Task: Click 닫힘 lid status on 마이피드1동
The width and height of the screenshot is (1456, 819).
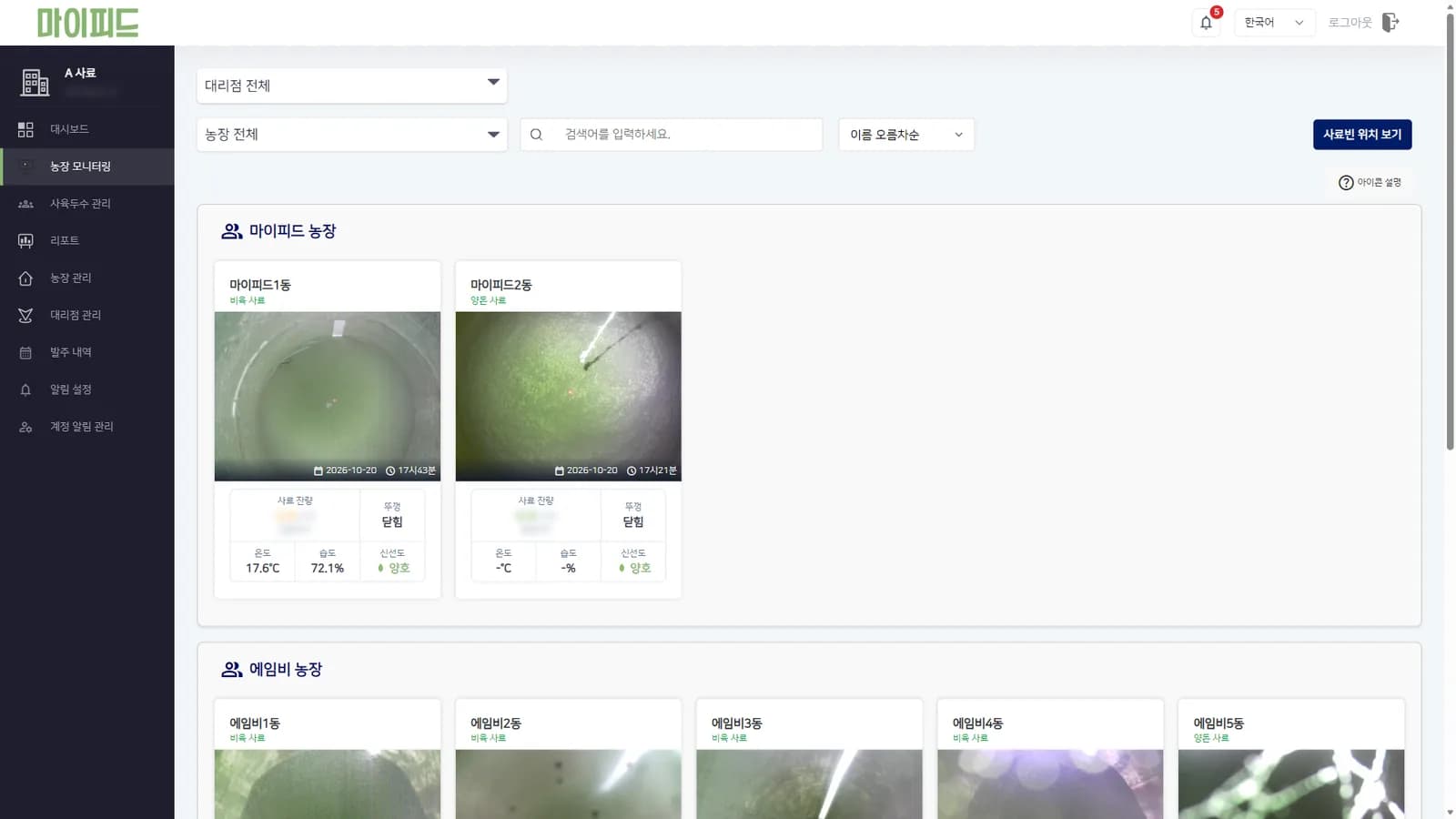Action: click(392, 522)
